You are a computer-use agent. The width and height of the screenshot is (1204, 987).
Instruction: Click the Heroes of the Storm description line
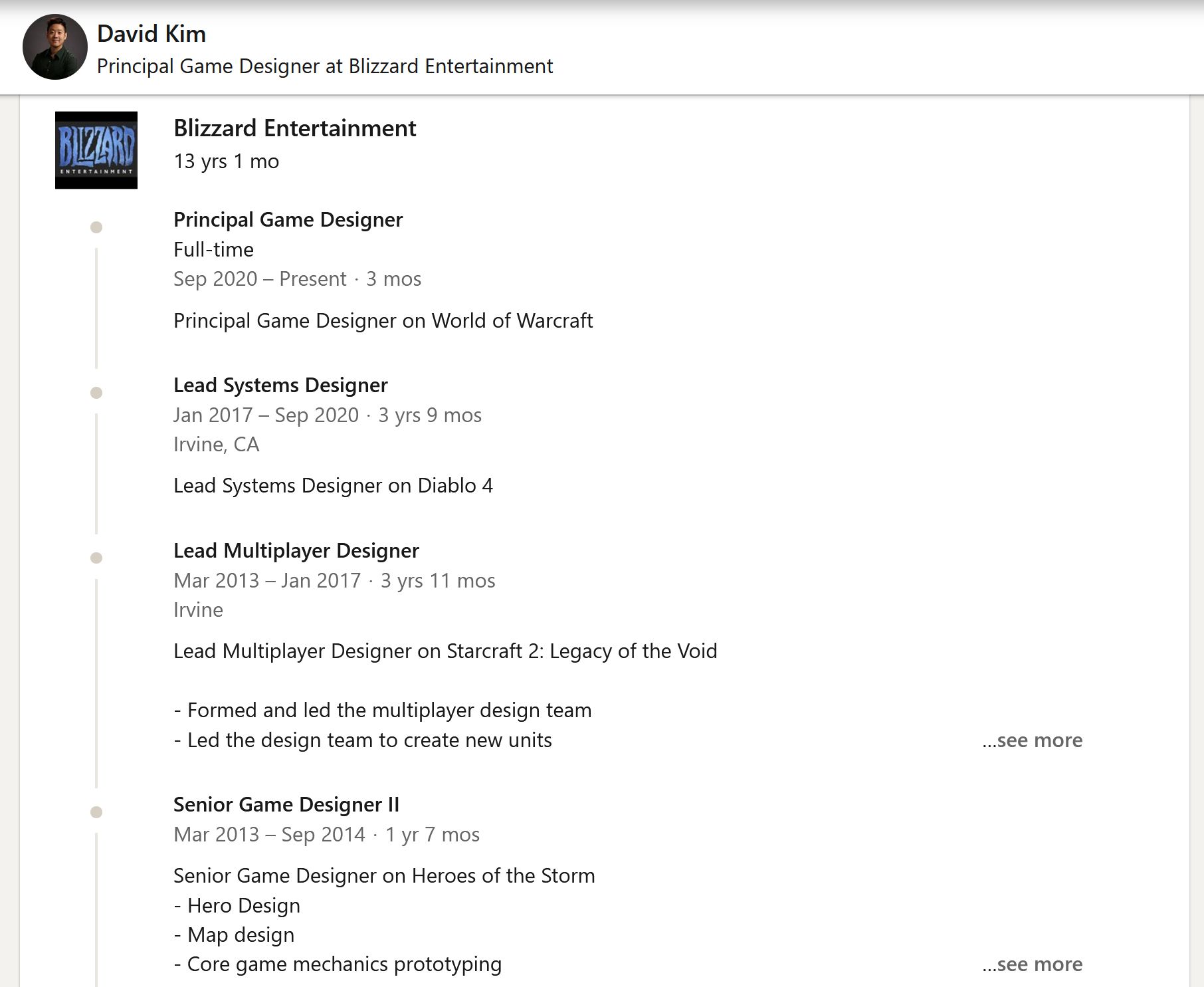click(384, 876)
